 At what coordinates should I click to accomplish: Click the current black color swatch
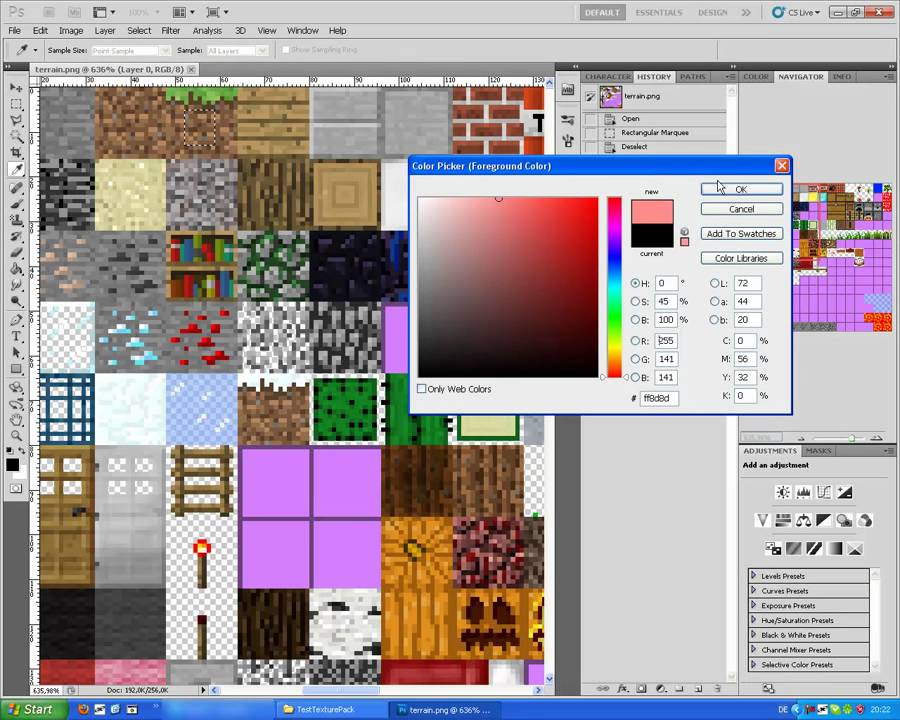tap(652, 235)
